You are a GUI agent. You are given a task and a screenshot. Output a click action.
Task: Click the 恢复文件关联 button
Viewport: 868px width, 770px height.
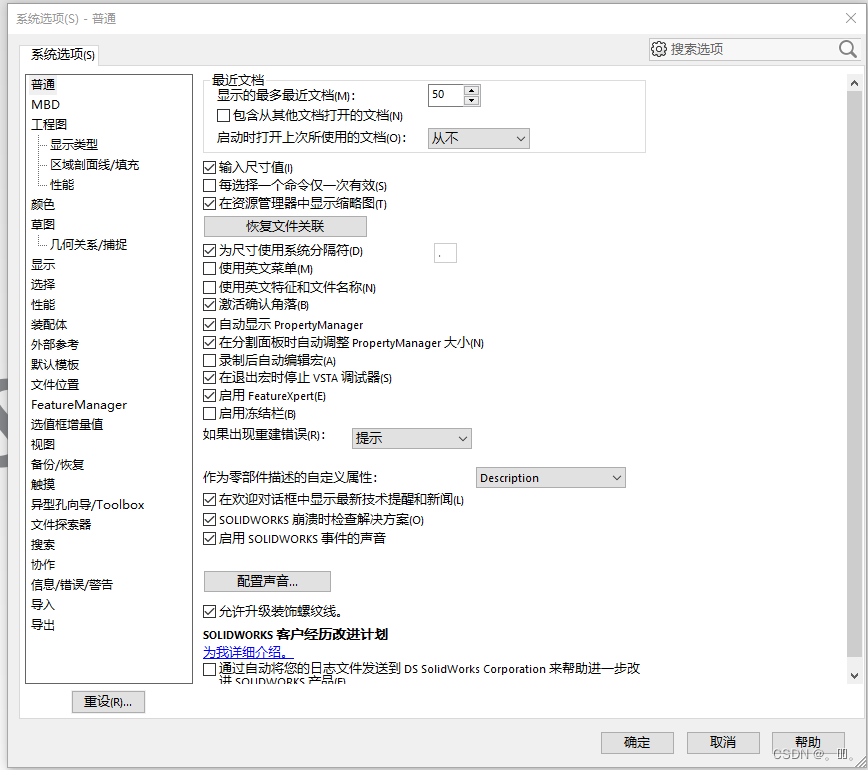click(285, 226)
